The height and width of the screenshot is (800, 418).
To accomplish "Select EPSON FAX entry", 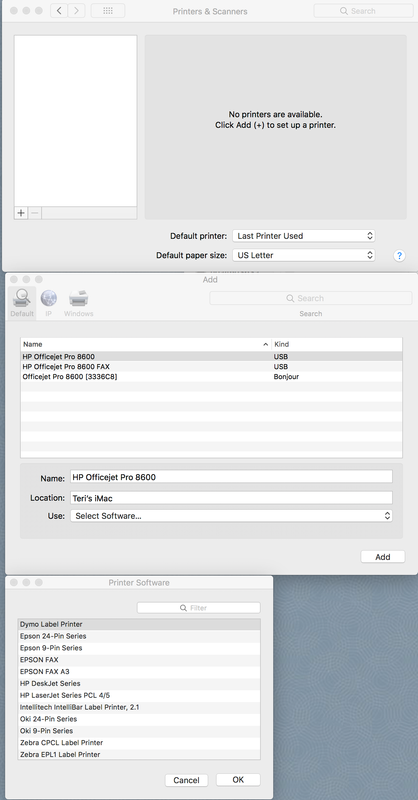I will click(139, 659).
